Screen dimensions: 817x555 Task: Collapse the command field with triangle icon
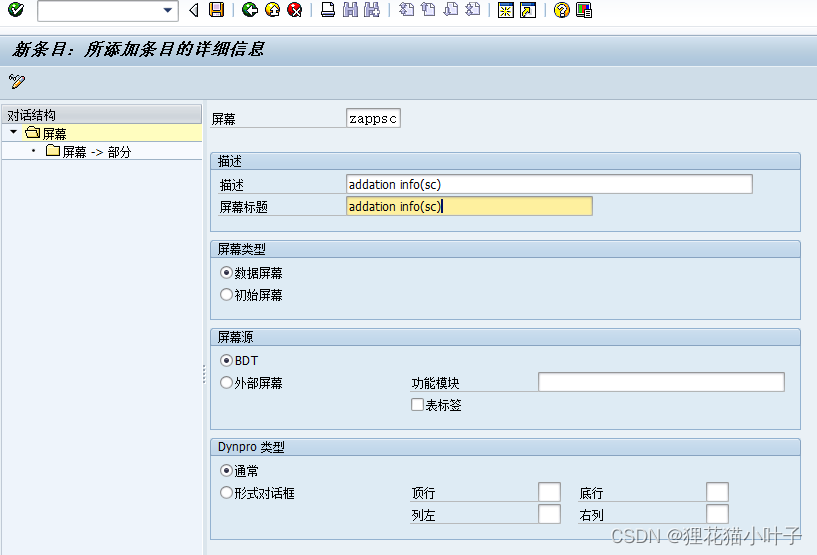point(194,10)
